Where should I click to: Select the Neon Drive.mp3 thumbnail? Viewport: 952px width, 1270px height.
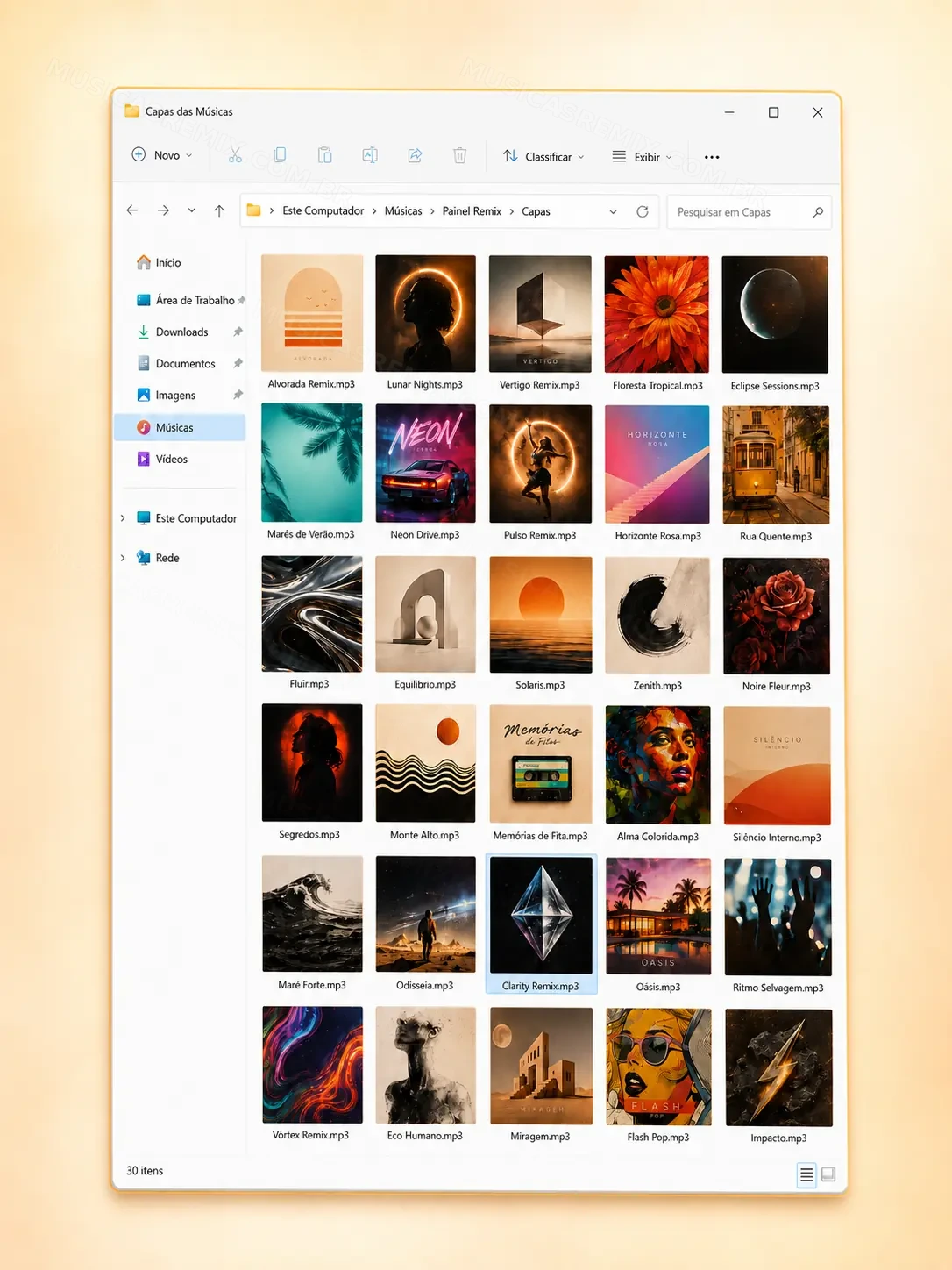click(x=425, y=463)
